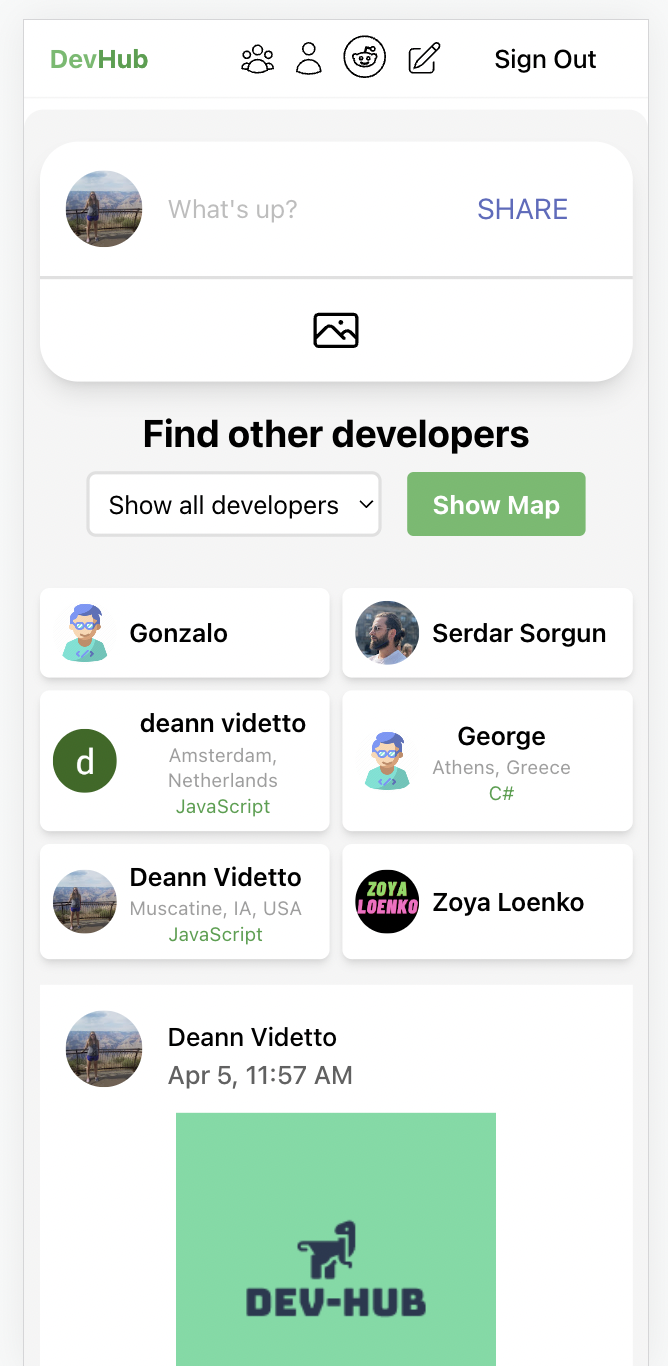Viewport: 668px width, 1366px height.
Task: Click Zoya Loenko's circular avatar
Action: point(387,901)
